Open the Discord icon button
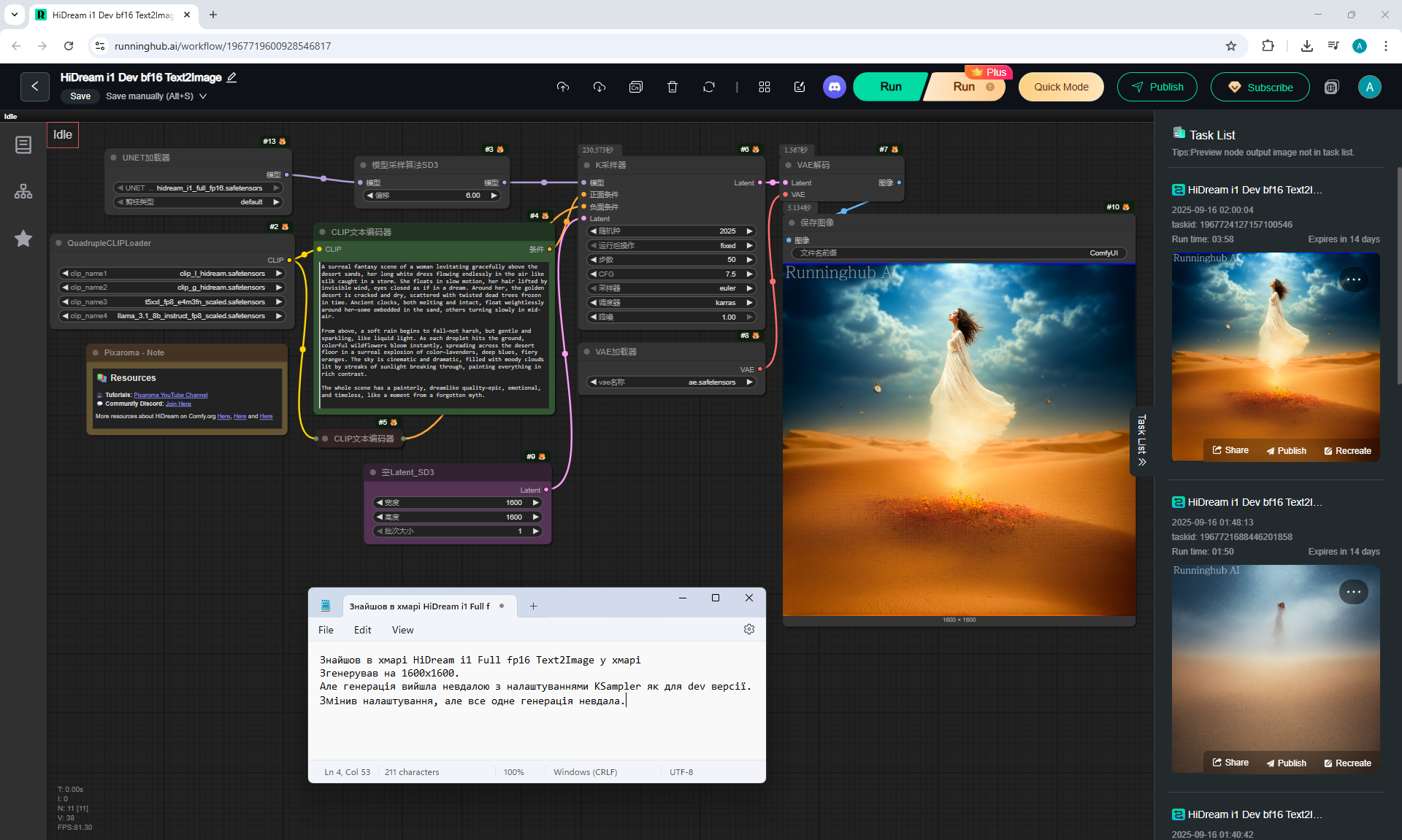This screenshot has height=840, width=1402. point(834,87)
